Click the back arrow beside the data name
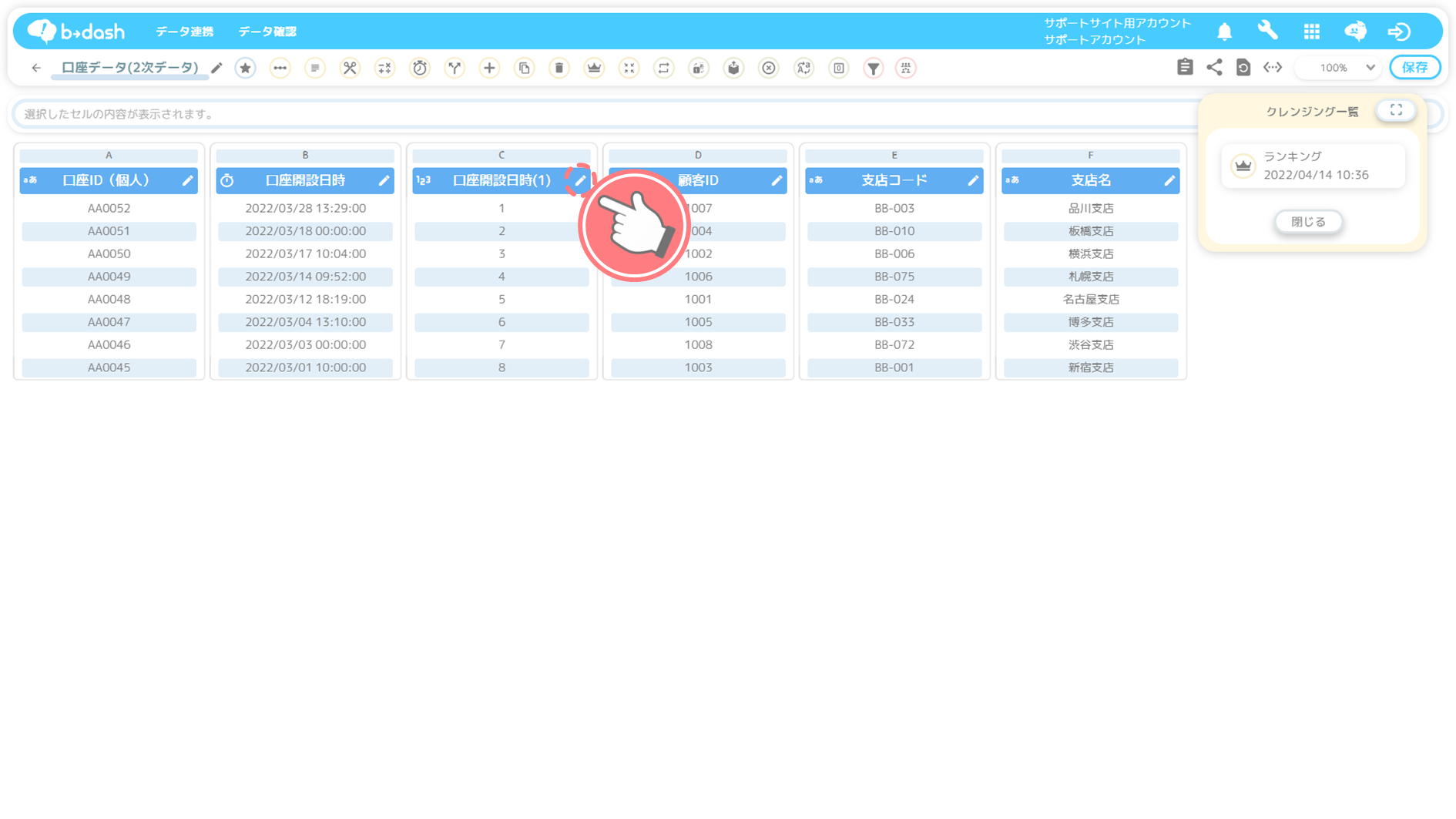 [36, 68]
